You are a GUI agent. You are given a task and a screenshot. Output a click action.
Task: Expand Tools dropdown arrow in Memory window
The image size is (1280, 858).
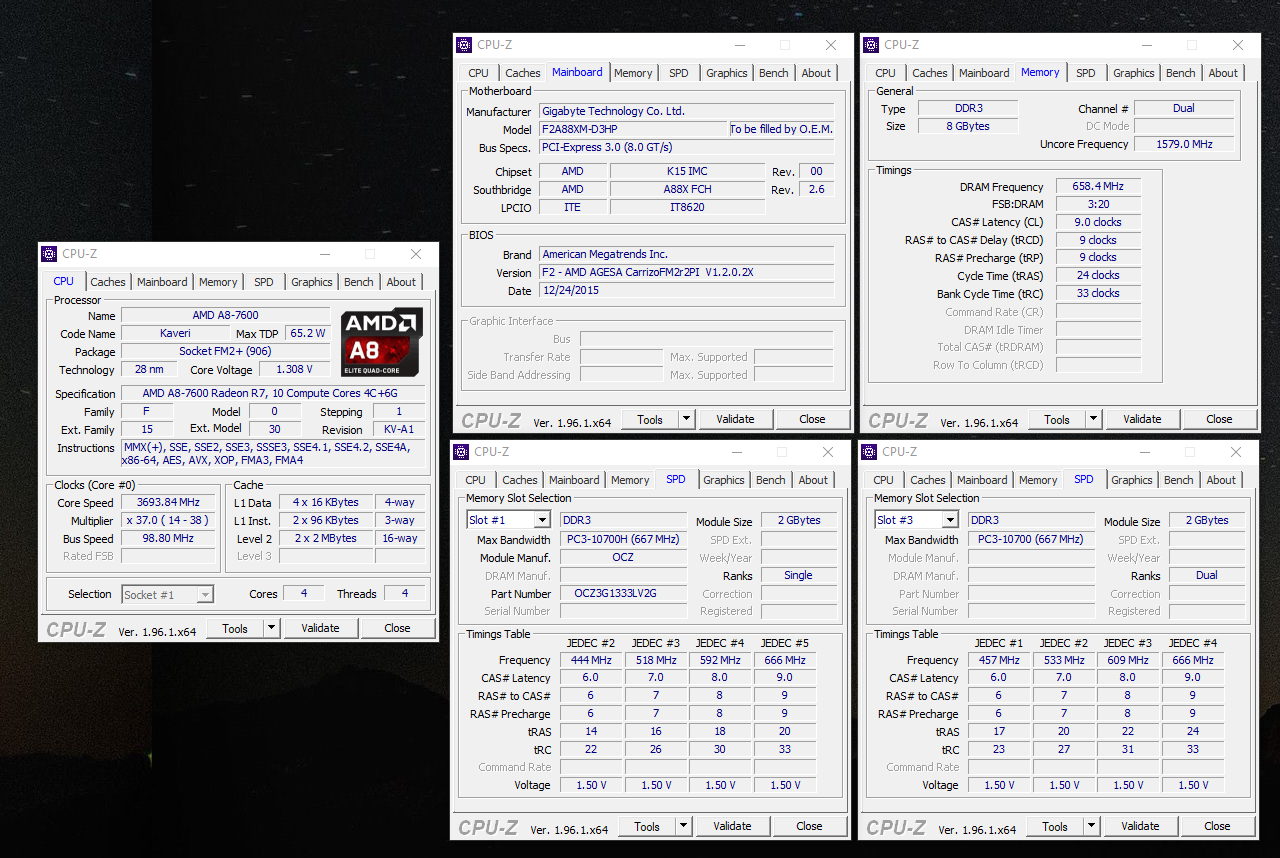(x=1094, y=419)
